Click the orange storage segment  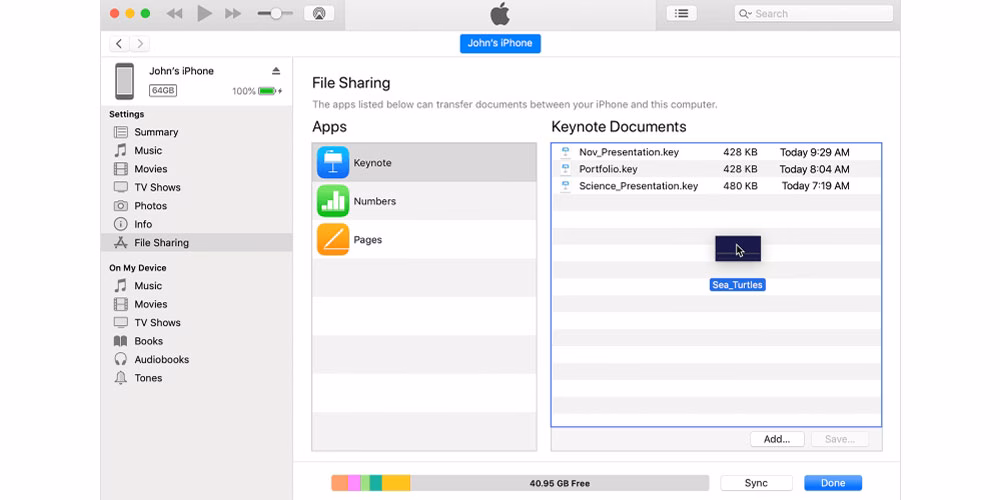pyautogui.click(x=339, y=483)
